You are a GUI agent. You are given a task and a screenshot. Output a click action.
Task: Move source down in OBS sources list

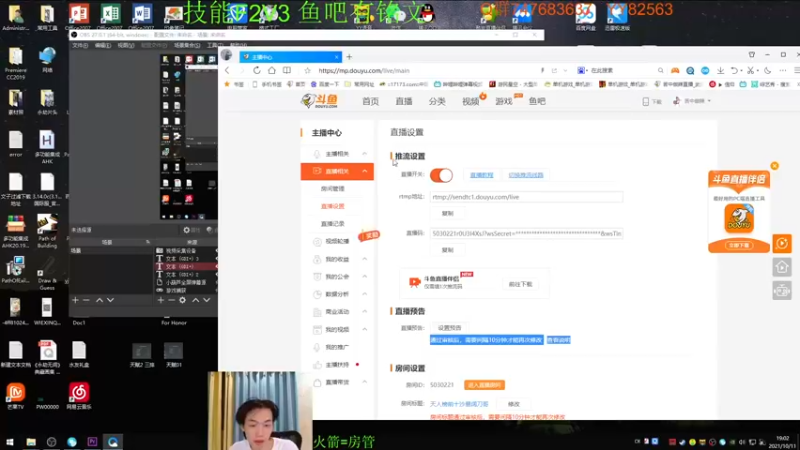pyautogui.click(x=207, y=300)
